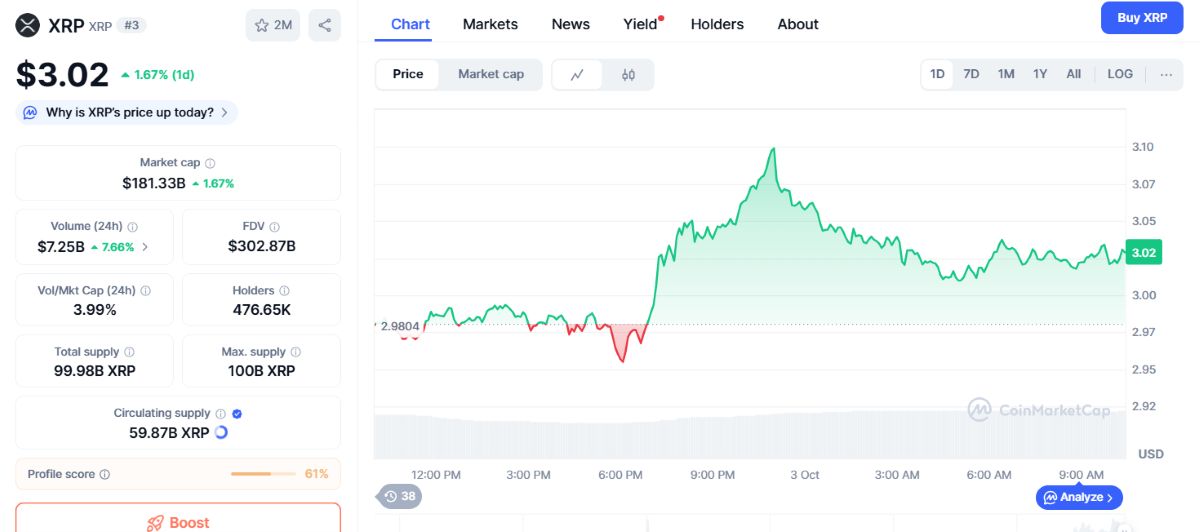
Task: Set chart range to 7D
Action: [971, 74]
